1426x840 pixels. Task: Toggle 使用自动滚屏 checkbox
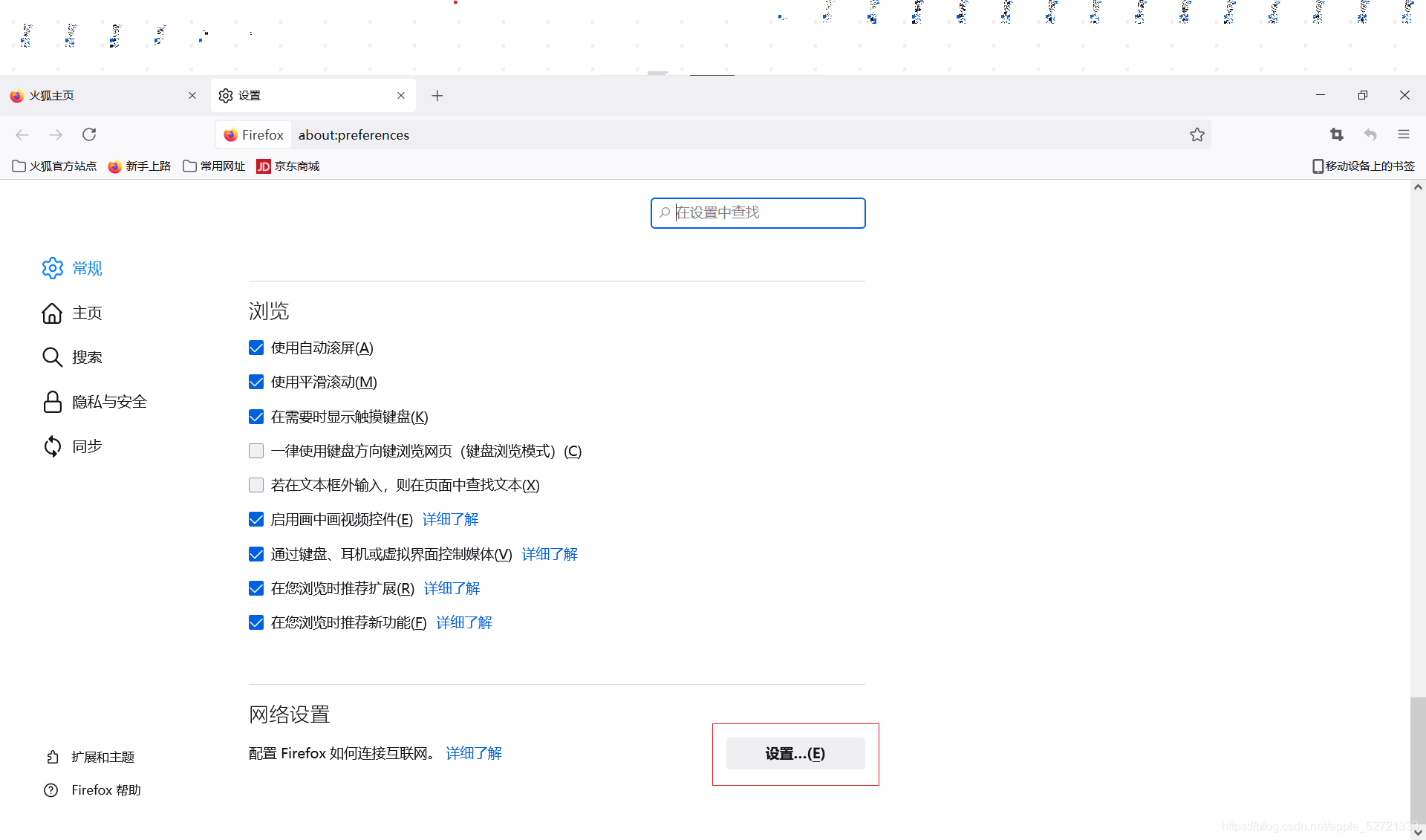[256, 348]
